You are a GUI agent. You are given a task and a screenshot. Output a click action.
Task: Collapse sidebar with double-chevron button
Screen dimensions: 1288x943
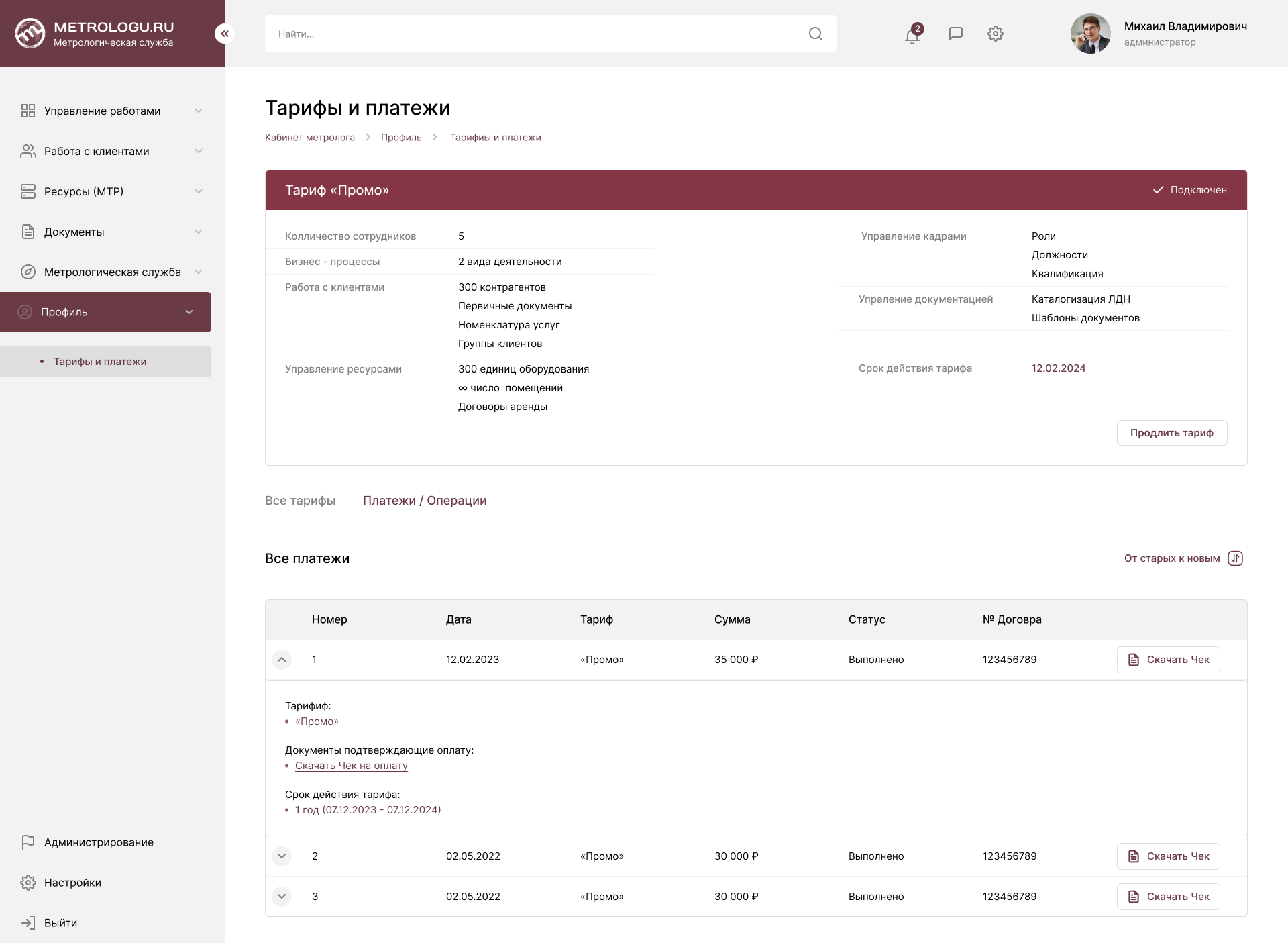224,34
